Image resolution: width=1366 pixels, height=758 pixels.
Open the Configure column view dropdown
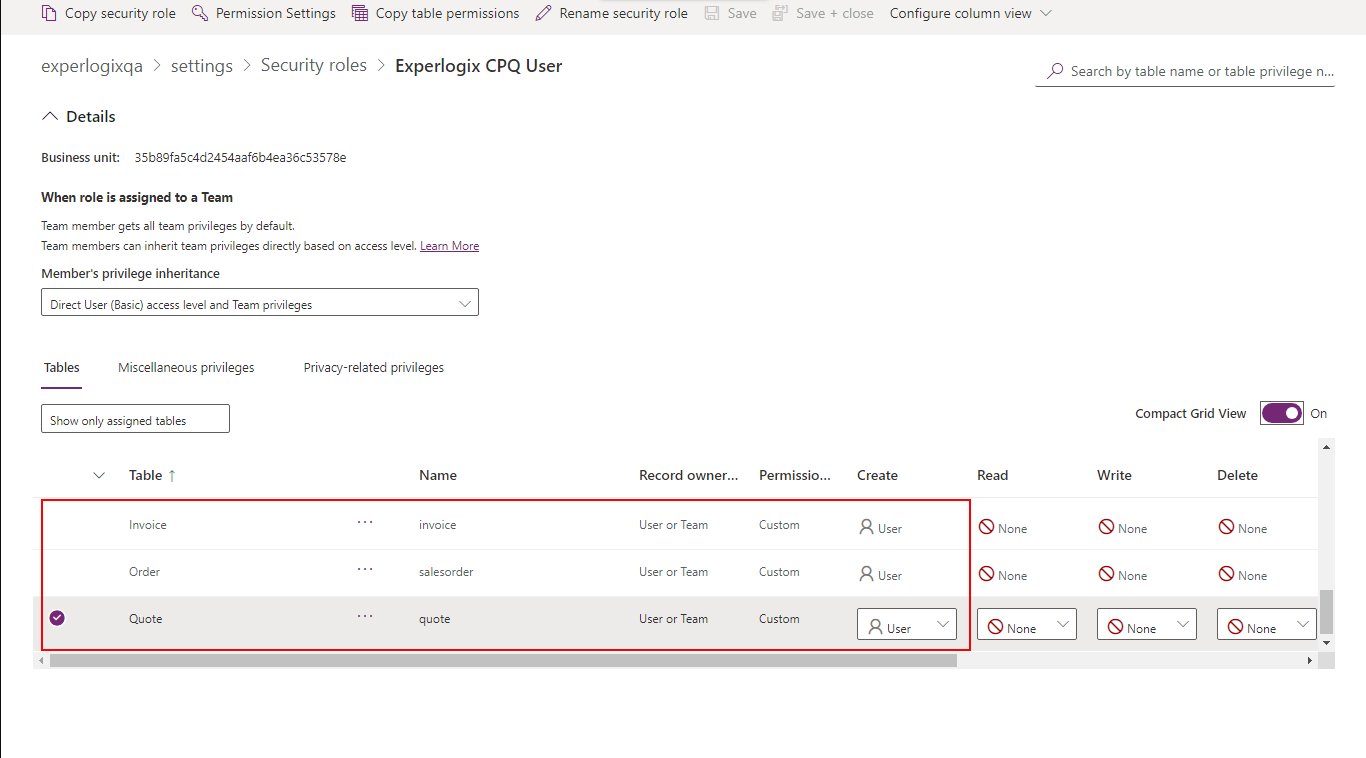pyautogui.click(x=970, y=13)
